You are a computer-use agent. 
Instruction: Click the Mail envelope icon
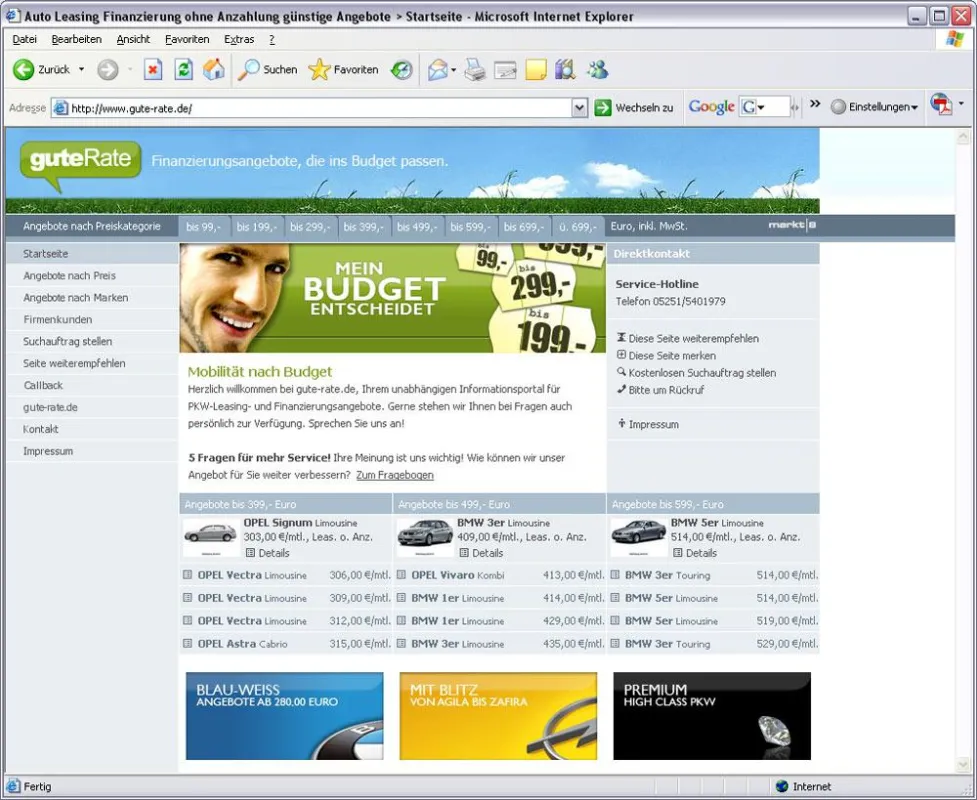[437, 69]
